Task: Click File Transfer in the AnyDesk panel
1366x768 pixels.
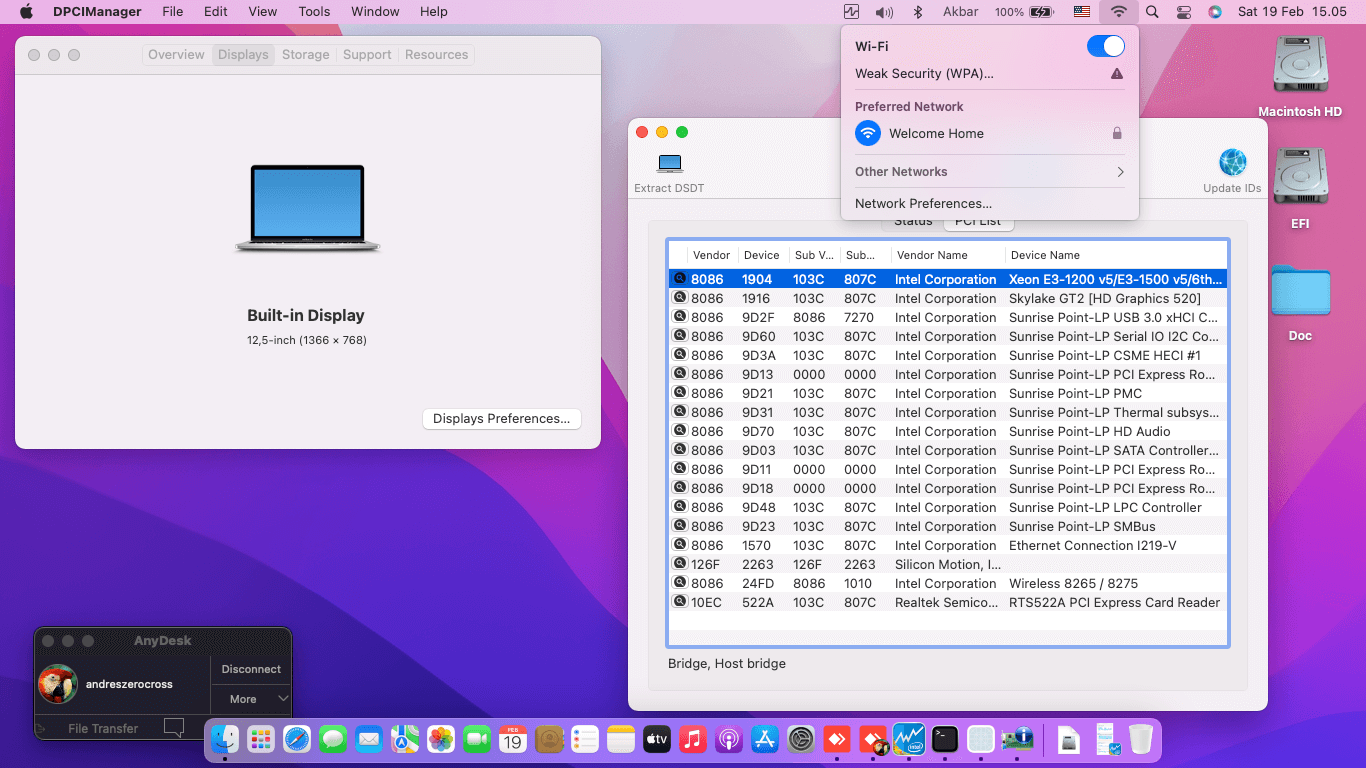Action: 103,728
